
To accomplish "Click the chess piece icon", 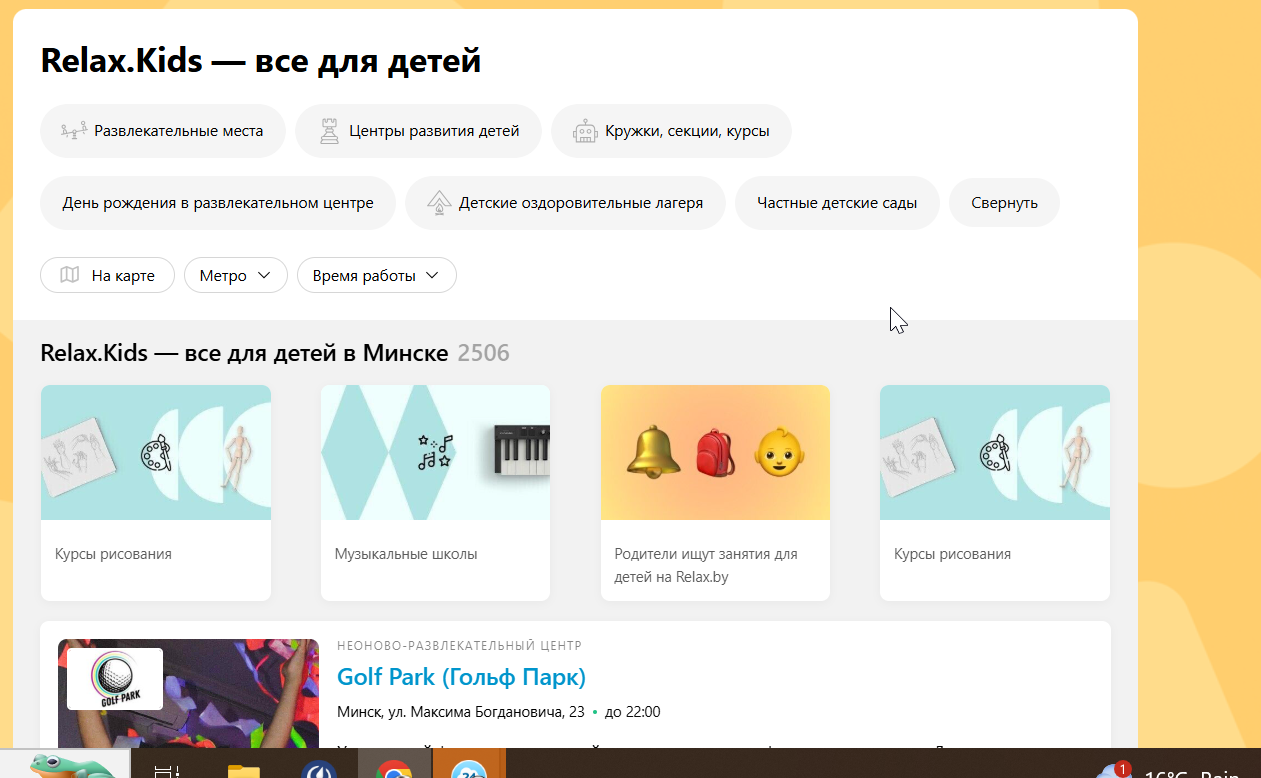I will (x=329, y=131).
